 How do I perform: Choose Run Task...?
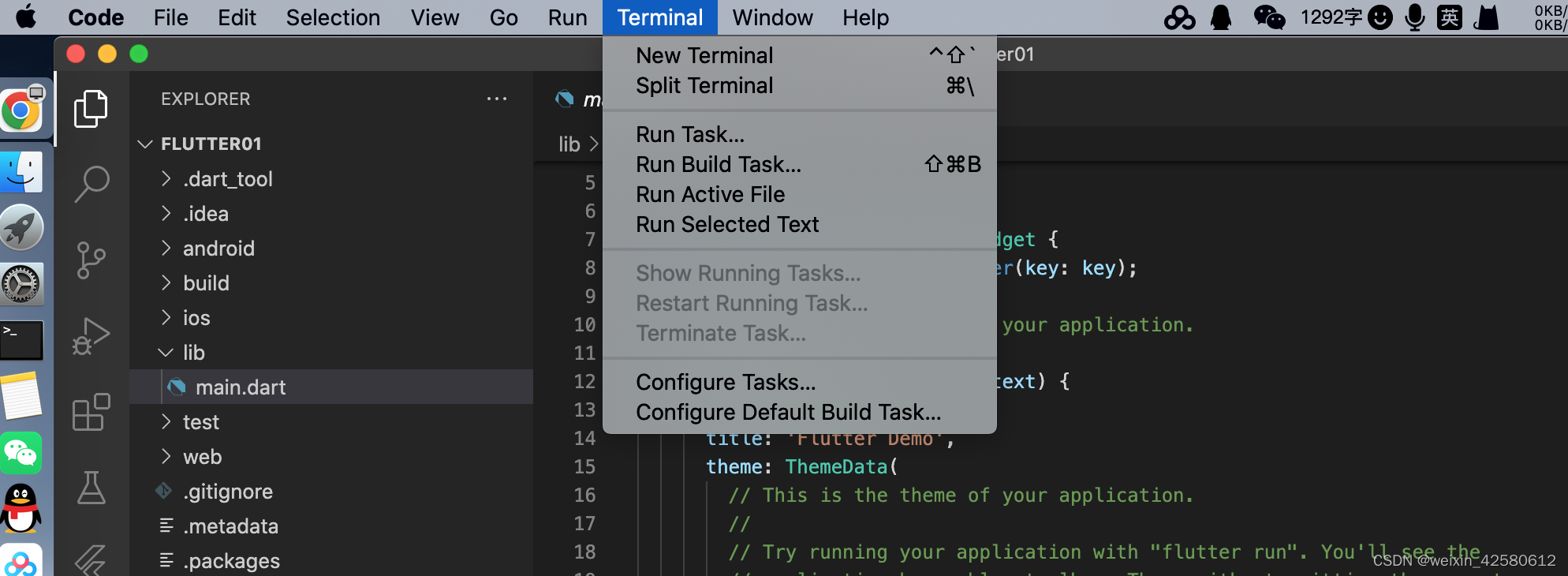[800, 134]
